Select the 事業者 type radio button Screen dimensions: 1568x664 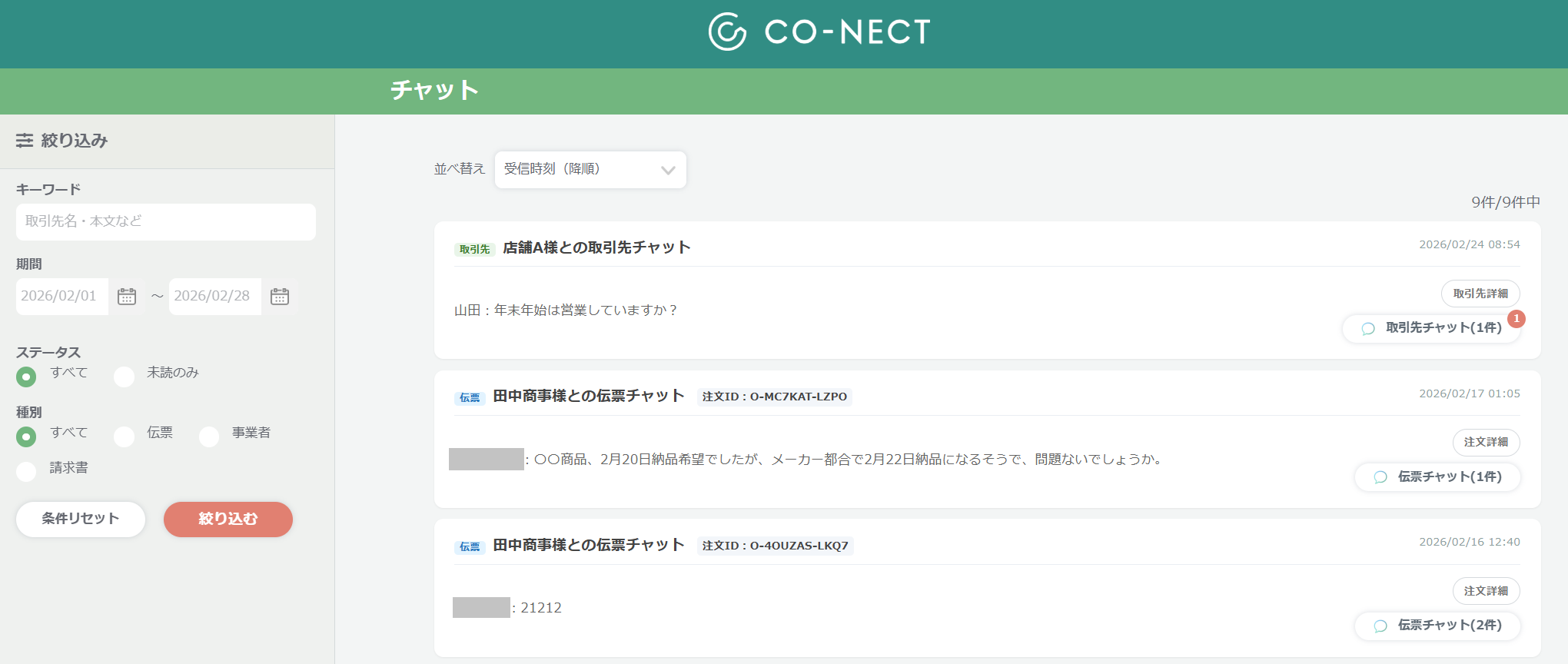pos(209,437)
